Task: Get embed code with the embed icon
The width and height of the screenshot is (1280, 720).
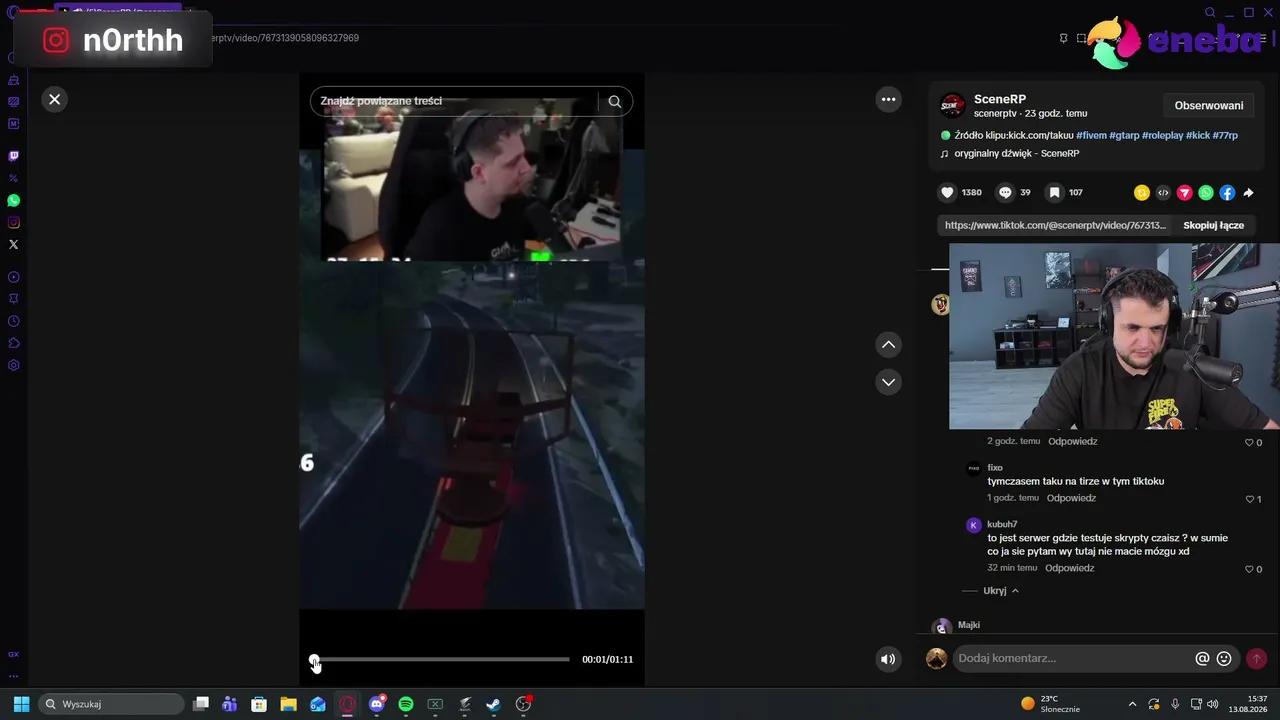Action: click(x=1163, y=193)
